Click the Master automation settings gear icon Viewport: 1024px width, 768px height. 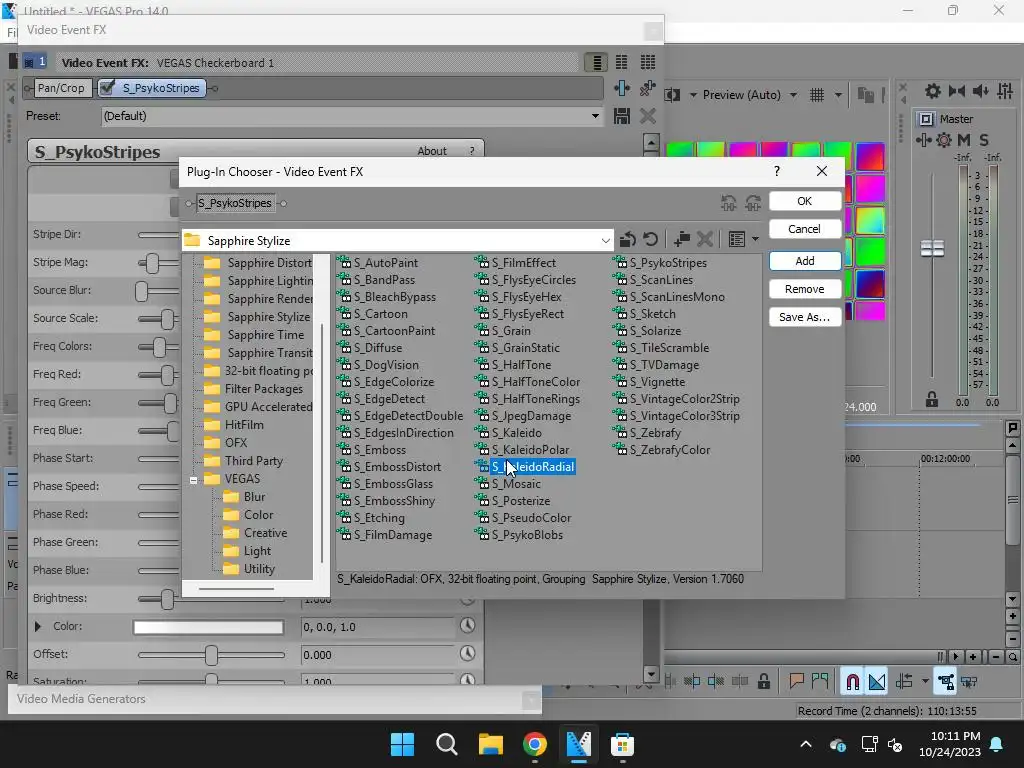944,140
